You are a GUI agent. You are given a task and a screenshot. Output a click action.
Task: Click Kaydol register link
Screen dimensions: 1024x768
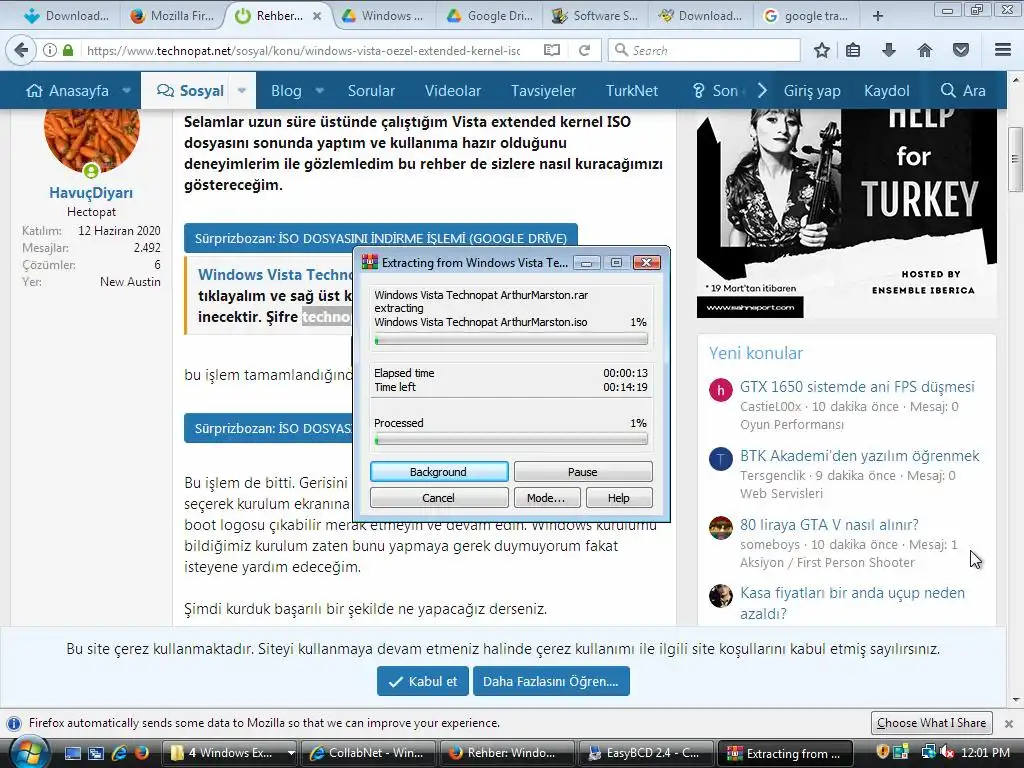click(886, 91)
